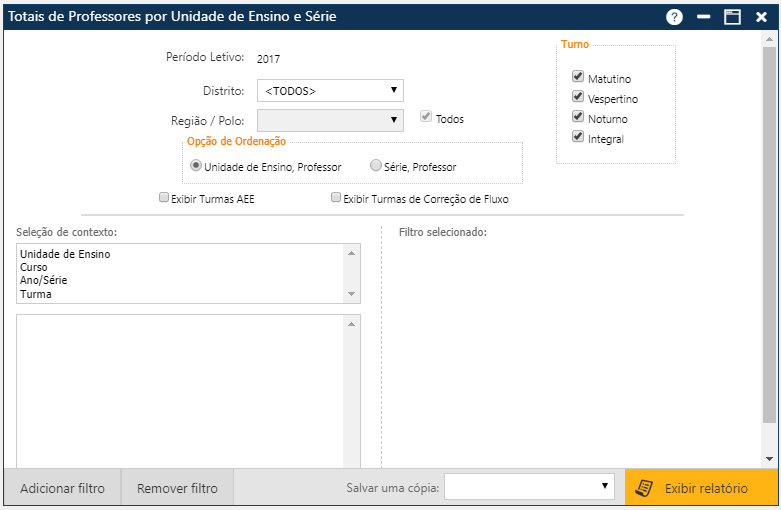Viewport: 781px width, 510px height.
Task: Choose Unidade de Ensino, Professor radio
Action: coord(196,166)
